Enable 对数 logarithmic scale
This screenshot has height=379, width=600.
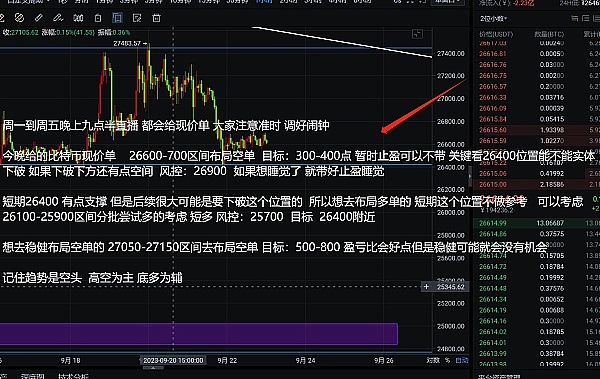tap(432, 360)
